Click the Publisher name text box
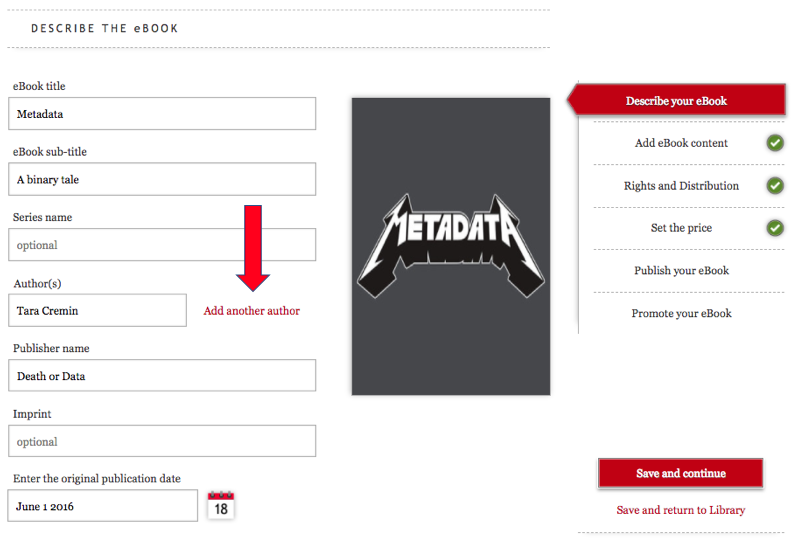Viewport: 797px width, 539px height. [164, 376]
